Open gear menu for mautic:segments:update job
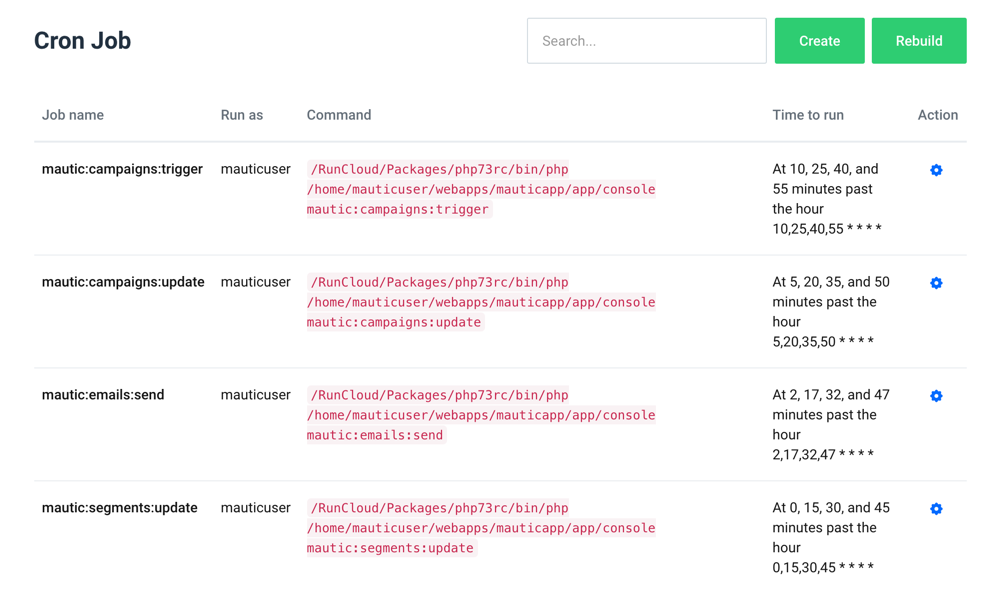 tap(936, 508)
